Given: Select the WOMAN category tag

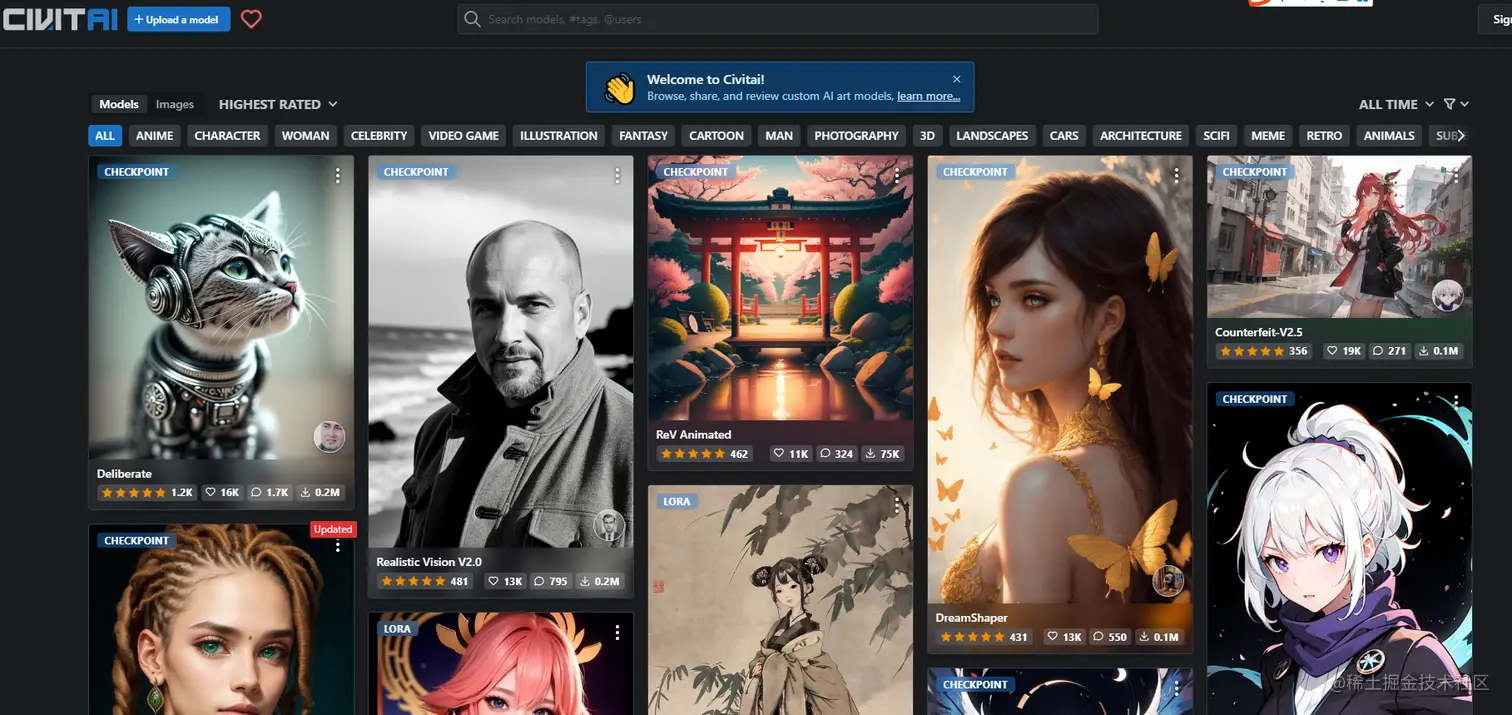Looking at the screenshot, I should (x=305, y=136).
